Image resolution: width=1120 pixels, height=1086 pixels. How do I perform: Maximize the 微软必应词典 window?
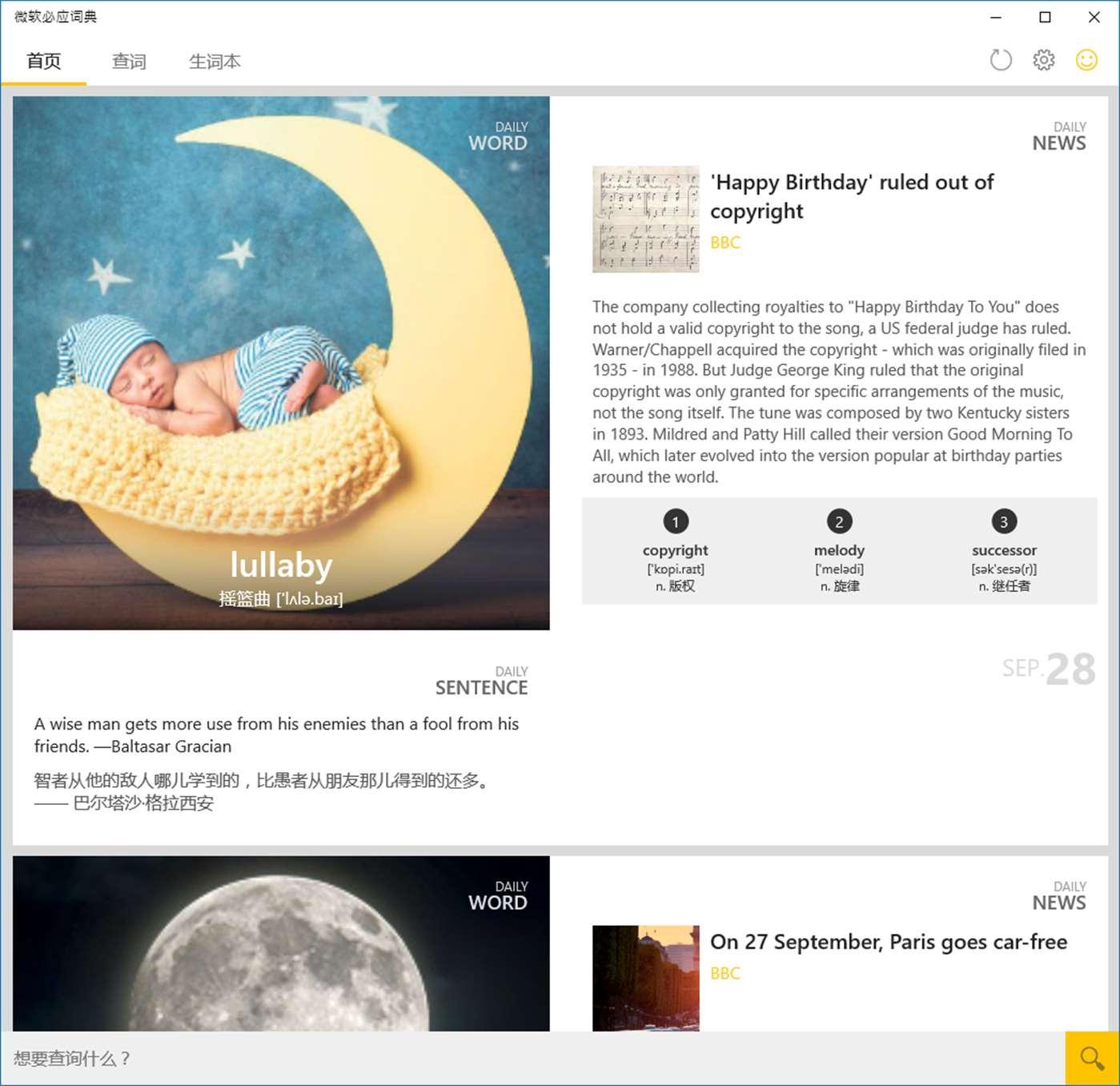1045,17
